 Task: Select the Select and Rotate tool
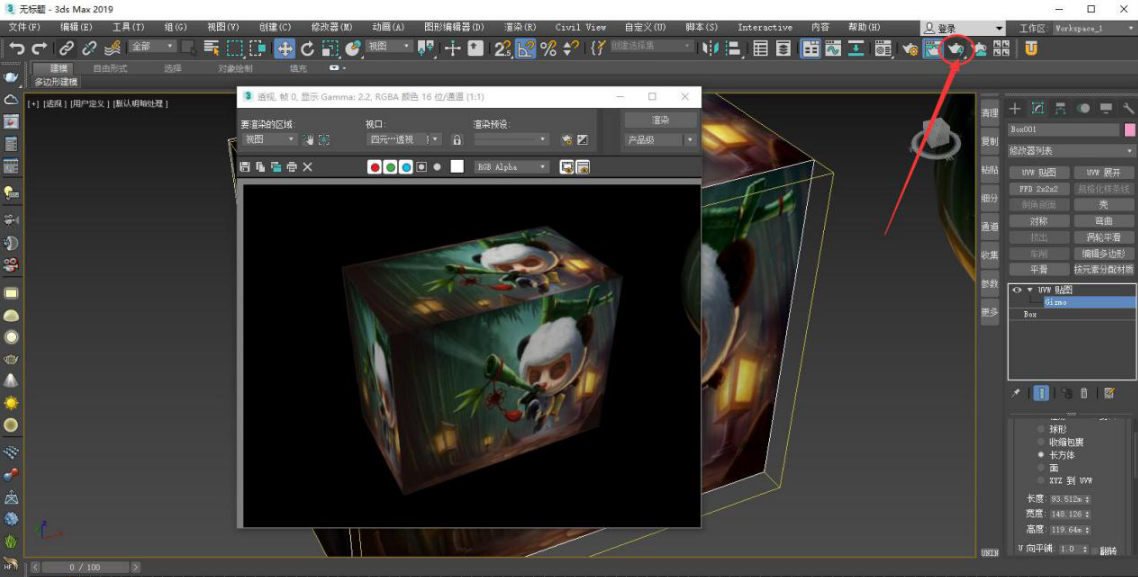(308, 47)
